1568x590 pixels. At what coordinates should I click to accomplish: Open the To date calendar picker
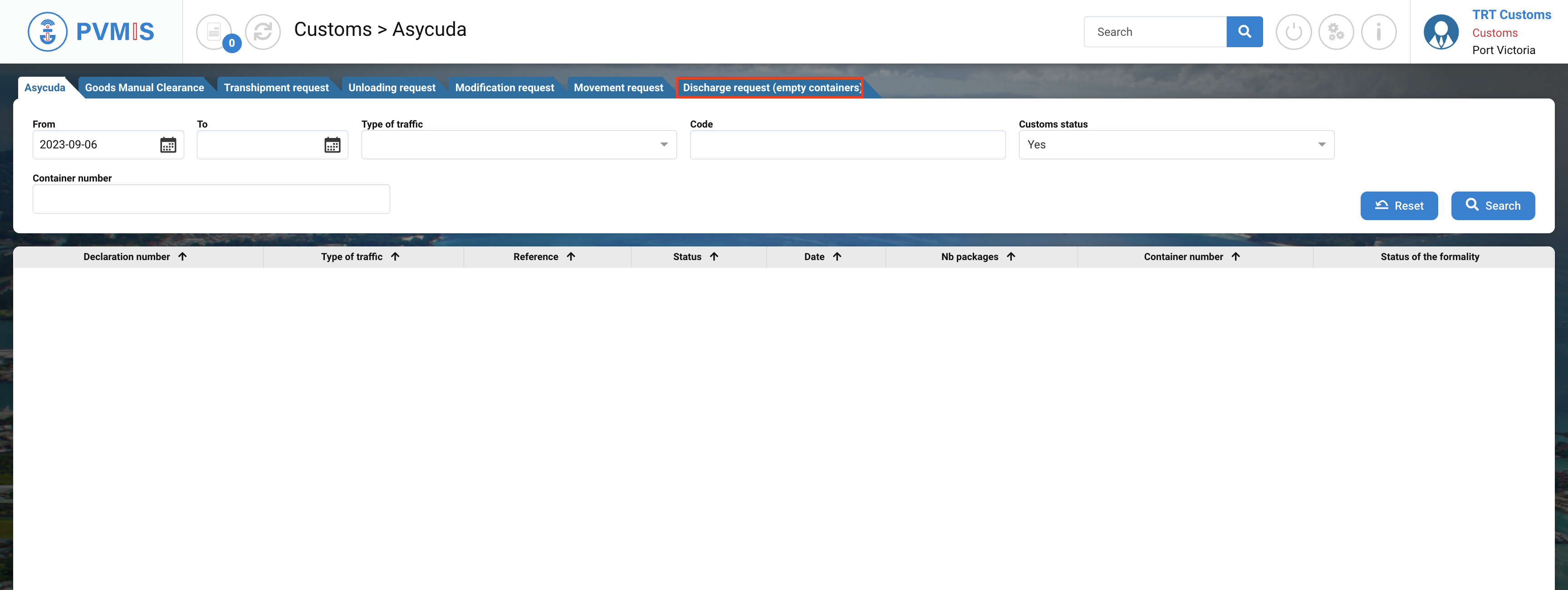click(x=333, y=145)
